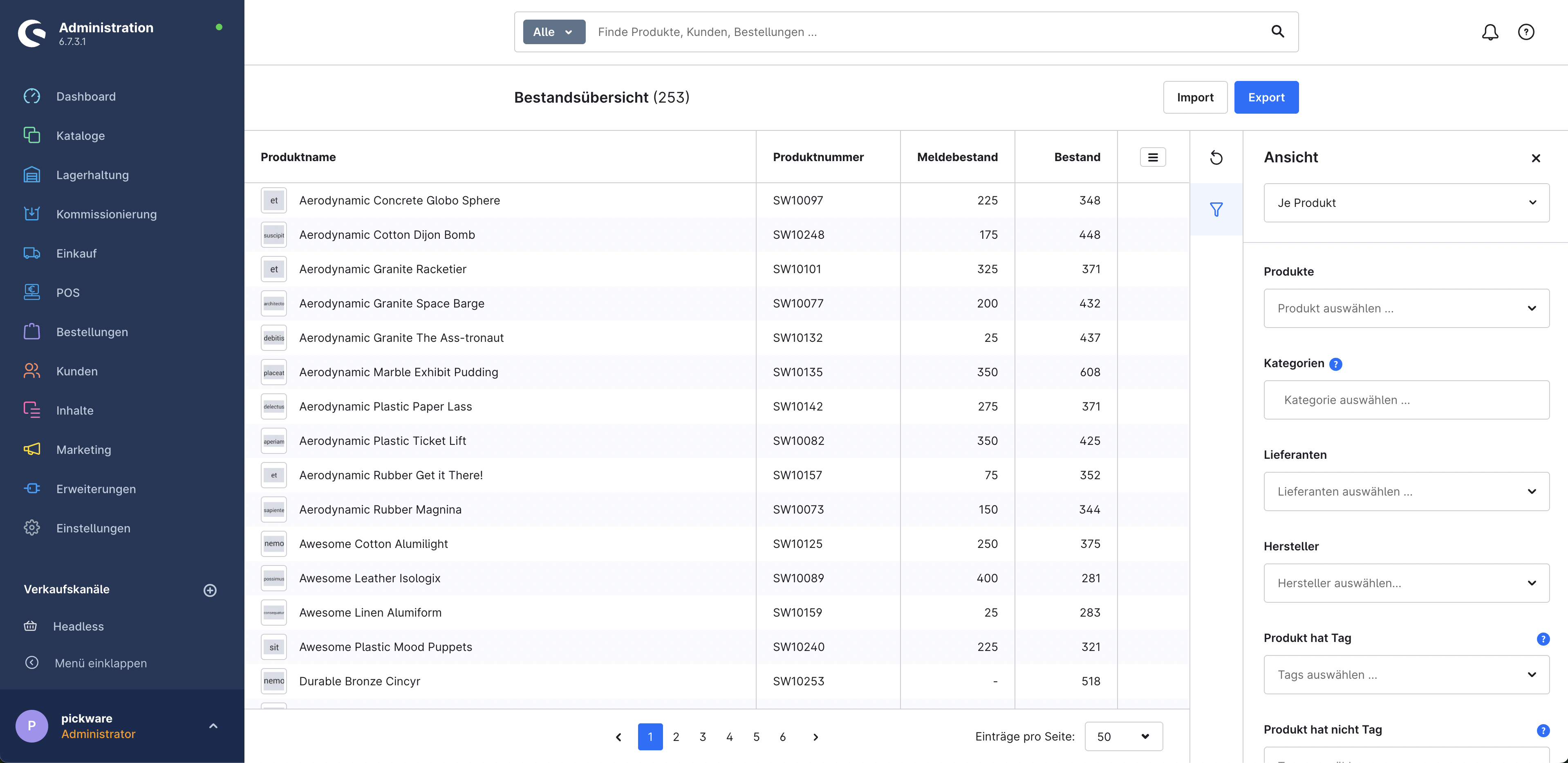Viewport: 1568px width, 763px height.
Task: Open entries per page dropdown
Action: click(x=1123, y=736)
